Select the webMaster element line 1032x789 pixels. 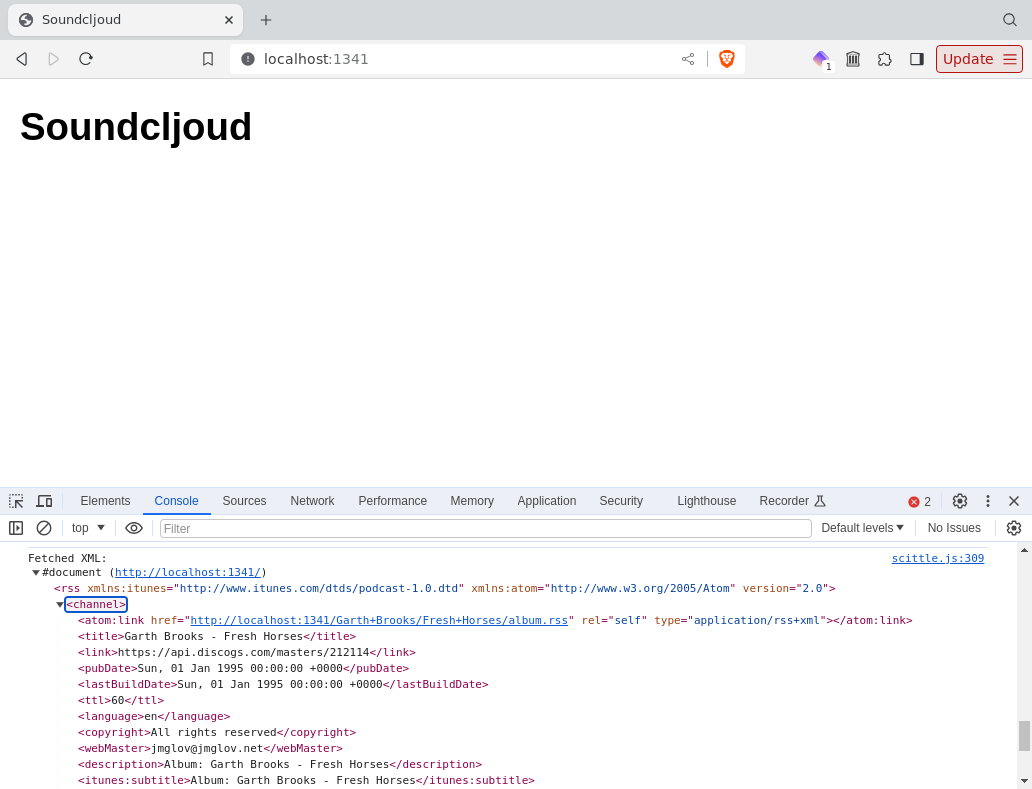click(210, 748)
